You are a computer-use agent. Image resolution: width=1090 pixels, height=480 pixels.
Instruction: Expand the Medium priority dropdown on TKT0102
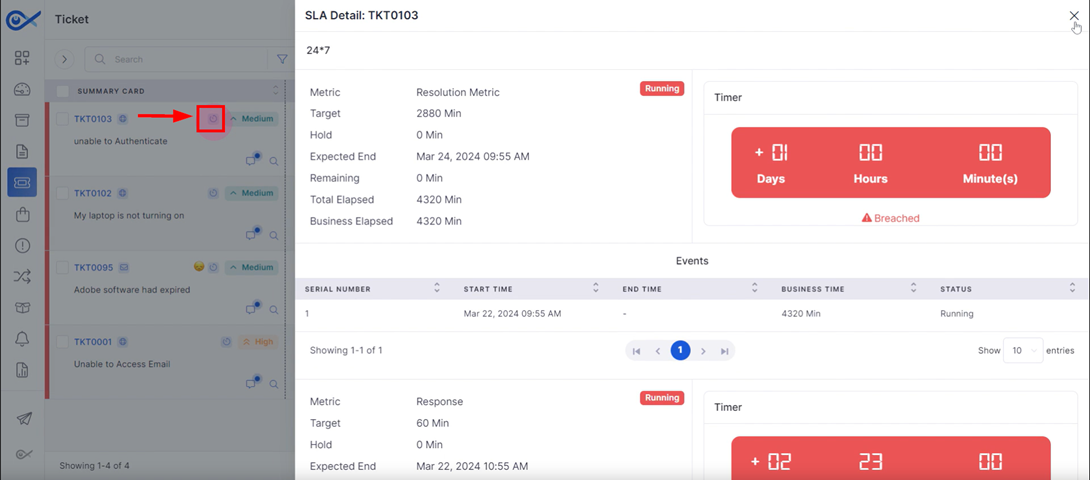point(251,193)
